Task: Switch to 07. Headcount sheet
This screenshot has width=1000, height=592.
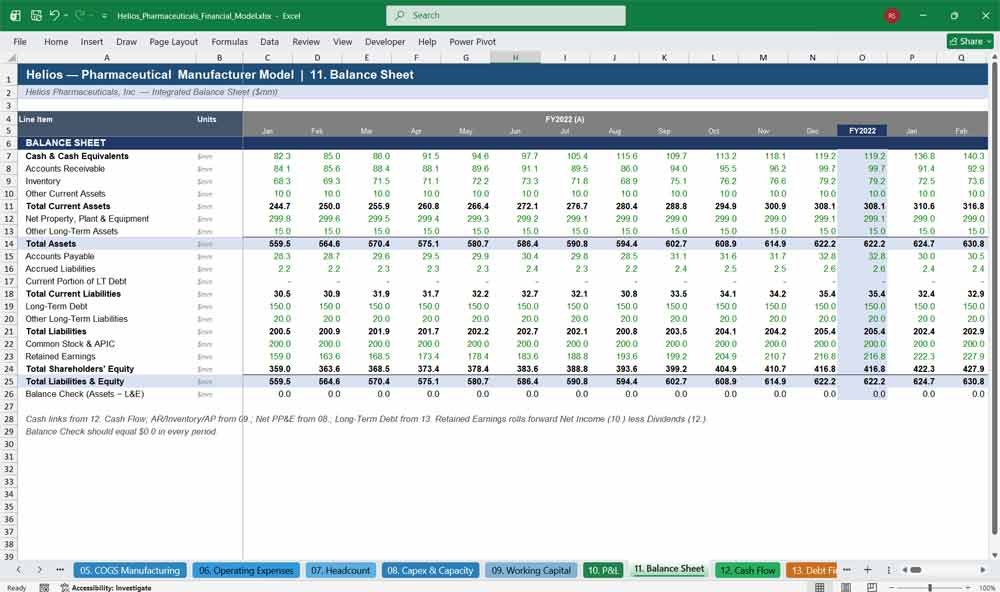Action: tap(341, 570)
